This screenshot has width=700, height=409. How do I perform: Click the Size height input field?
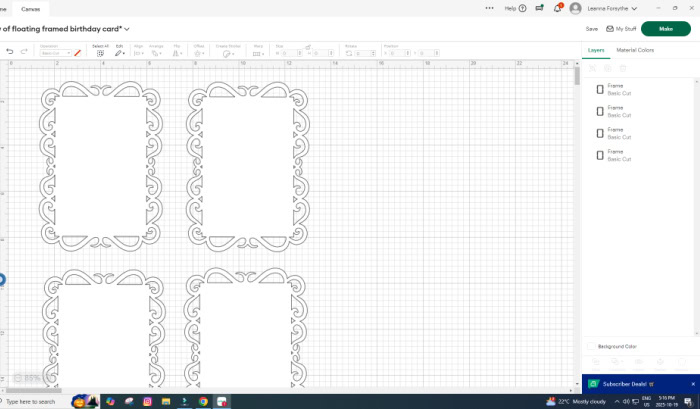pyautogui.click(x=323, y=53)
